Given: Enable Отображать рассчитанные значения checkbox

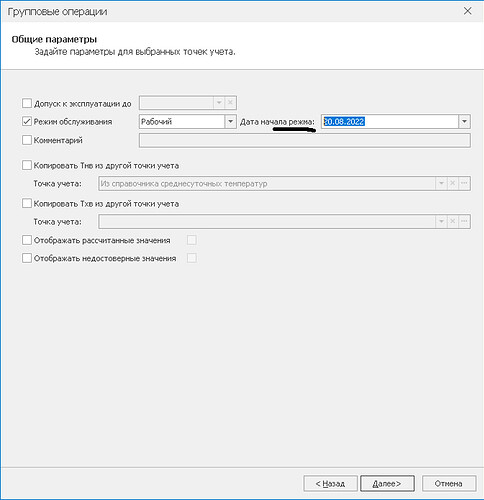Looking at the screenshot, I should point(27,240).
